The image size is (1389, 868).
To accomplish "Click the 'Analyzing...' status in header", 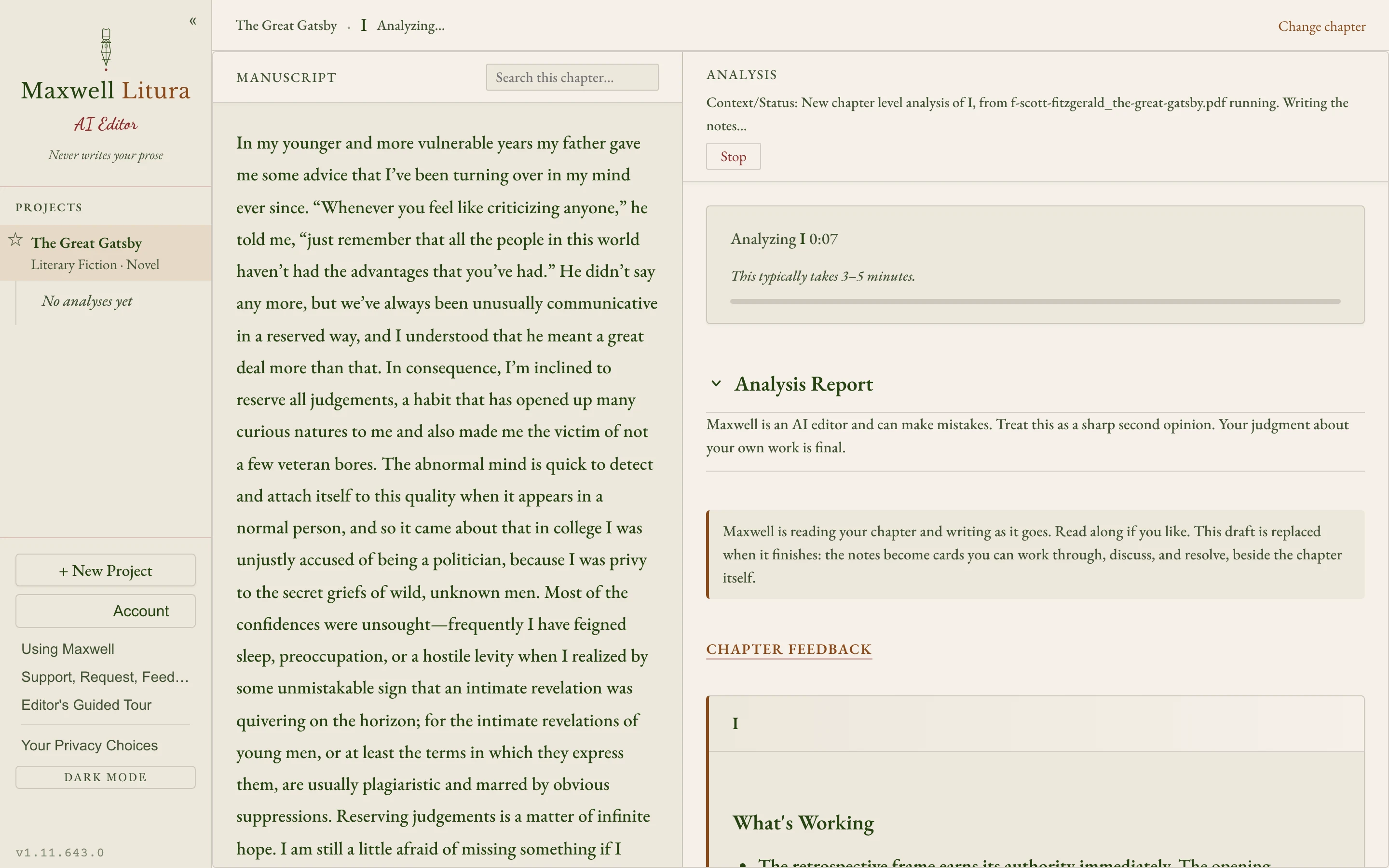I will [410, 25].
